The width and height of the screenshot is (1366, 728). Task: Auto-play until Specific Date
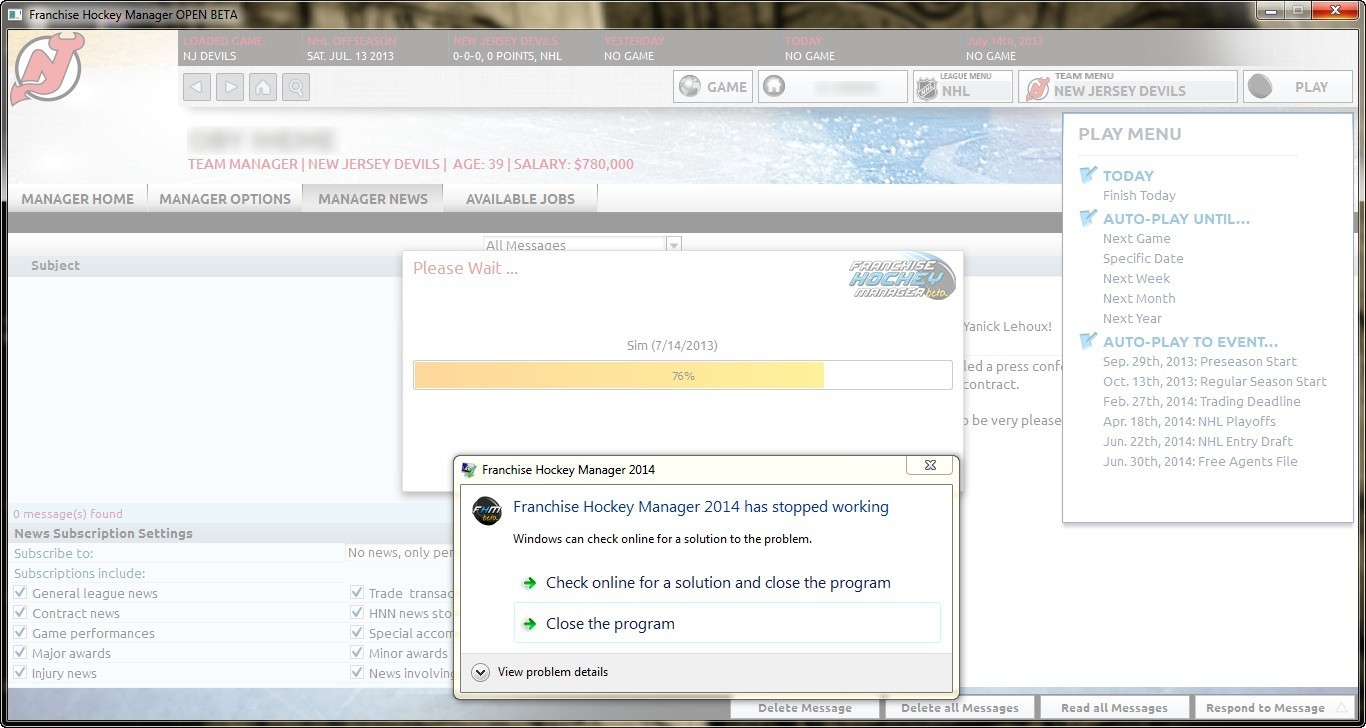1143,258
